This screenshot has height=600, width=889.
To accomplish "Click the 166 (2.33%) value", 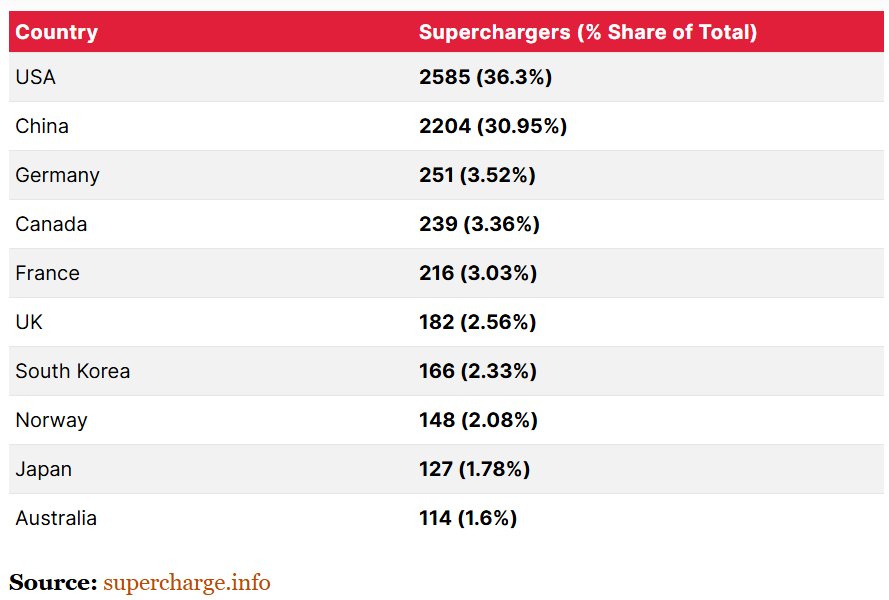I will pos(477,371).
